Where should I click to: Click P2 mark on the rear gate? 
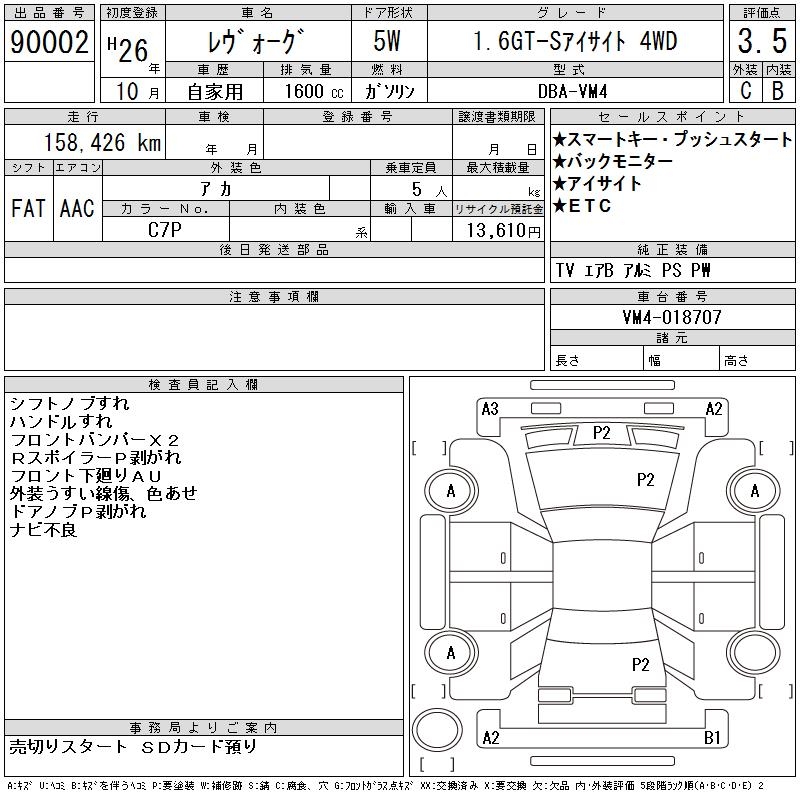click(641, 665)
